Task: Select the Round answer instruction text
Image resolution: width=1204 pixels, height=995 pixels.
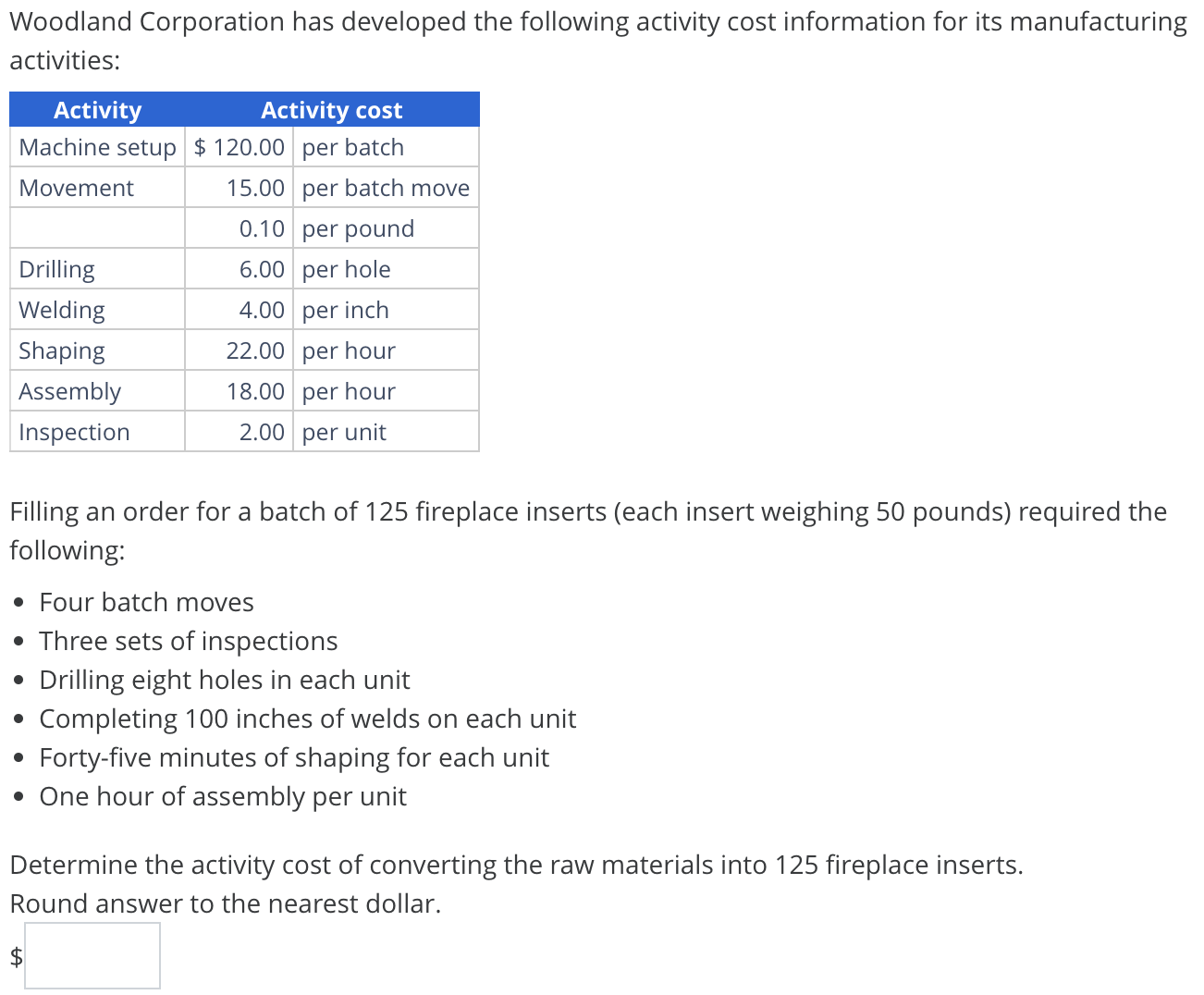Action: coord(225,903)
